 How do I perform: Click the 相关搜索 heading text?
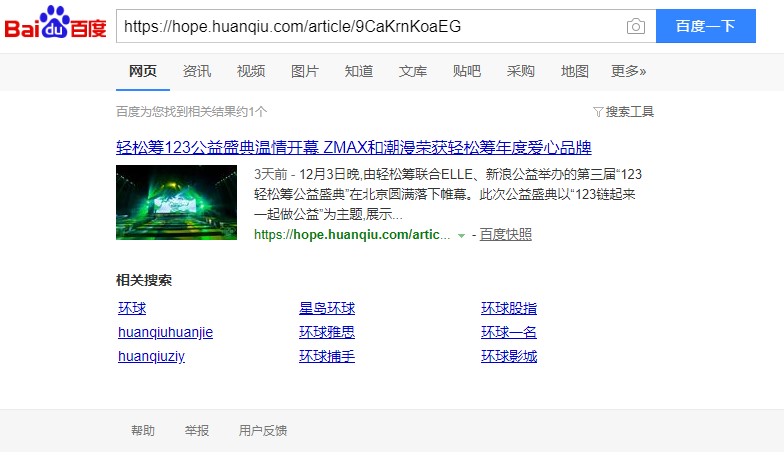(144, 280)
